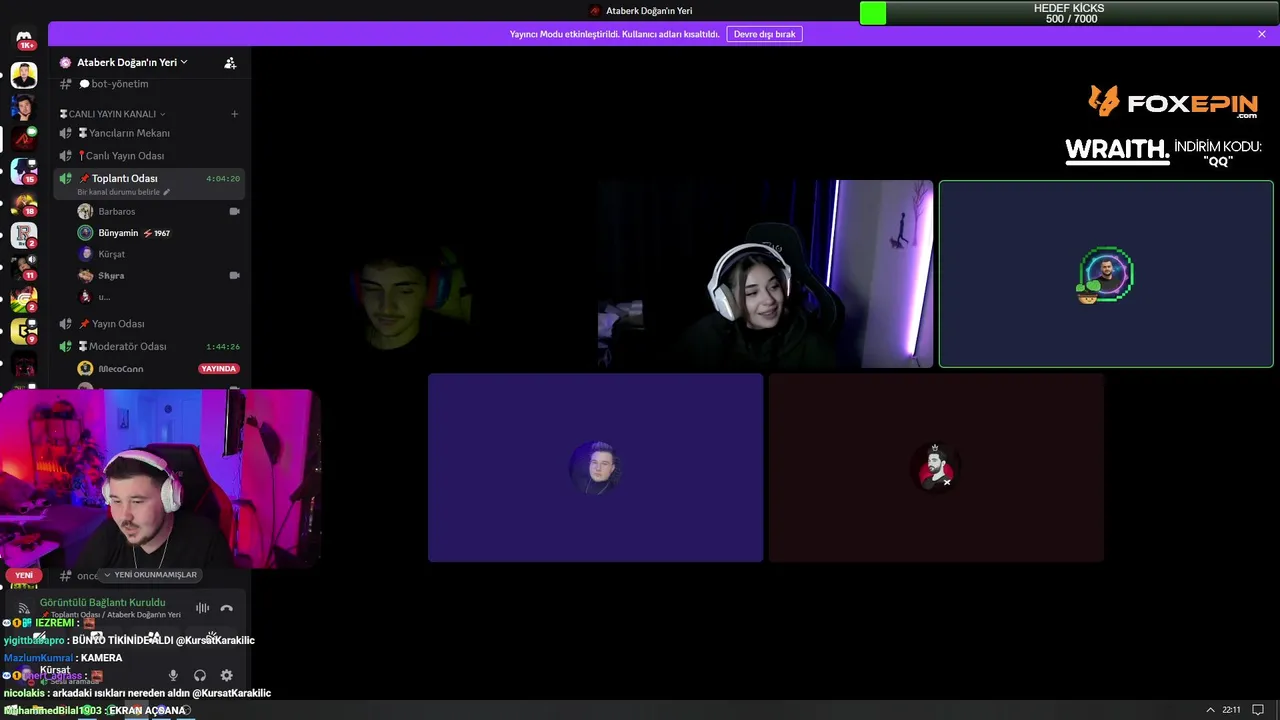Click Bünyamin name in participant list
The image size is (1280, 720).
pyautogui.click(x=118, y=233)
